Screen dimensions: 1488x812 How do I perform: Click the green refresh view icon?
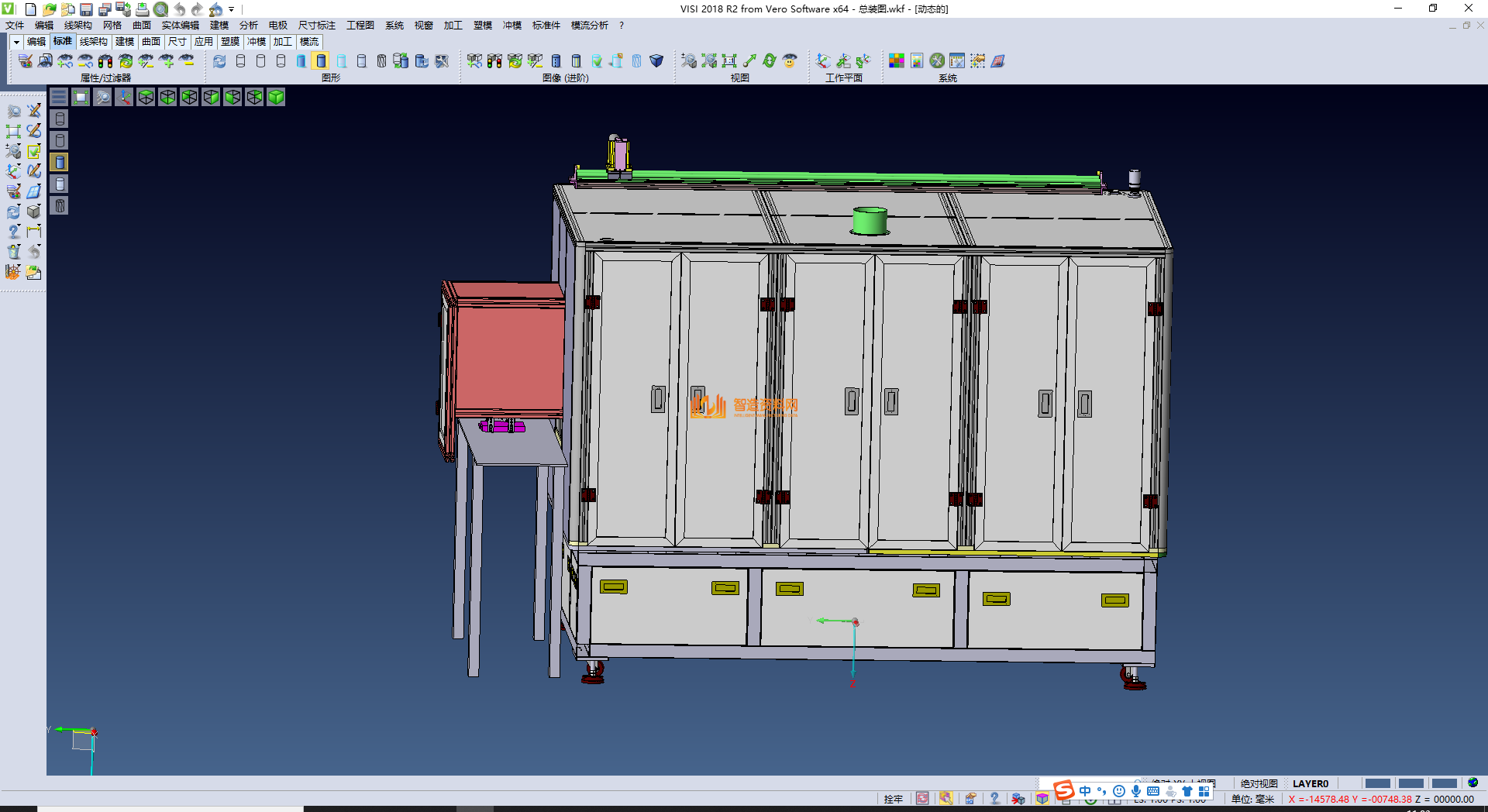click(x=770, y=60)
